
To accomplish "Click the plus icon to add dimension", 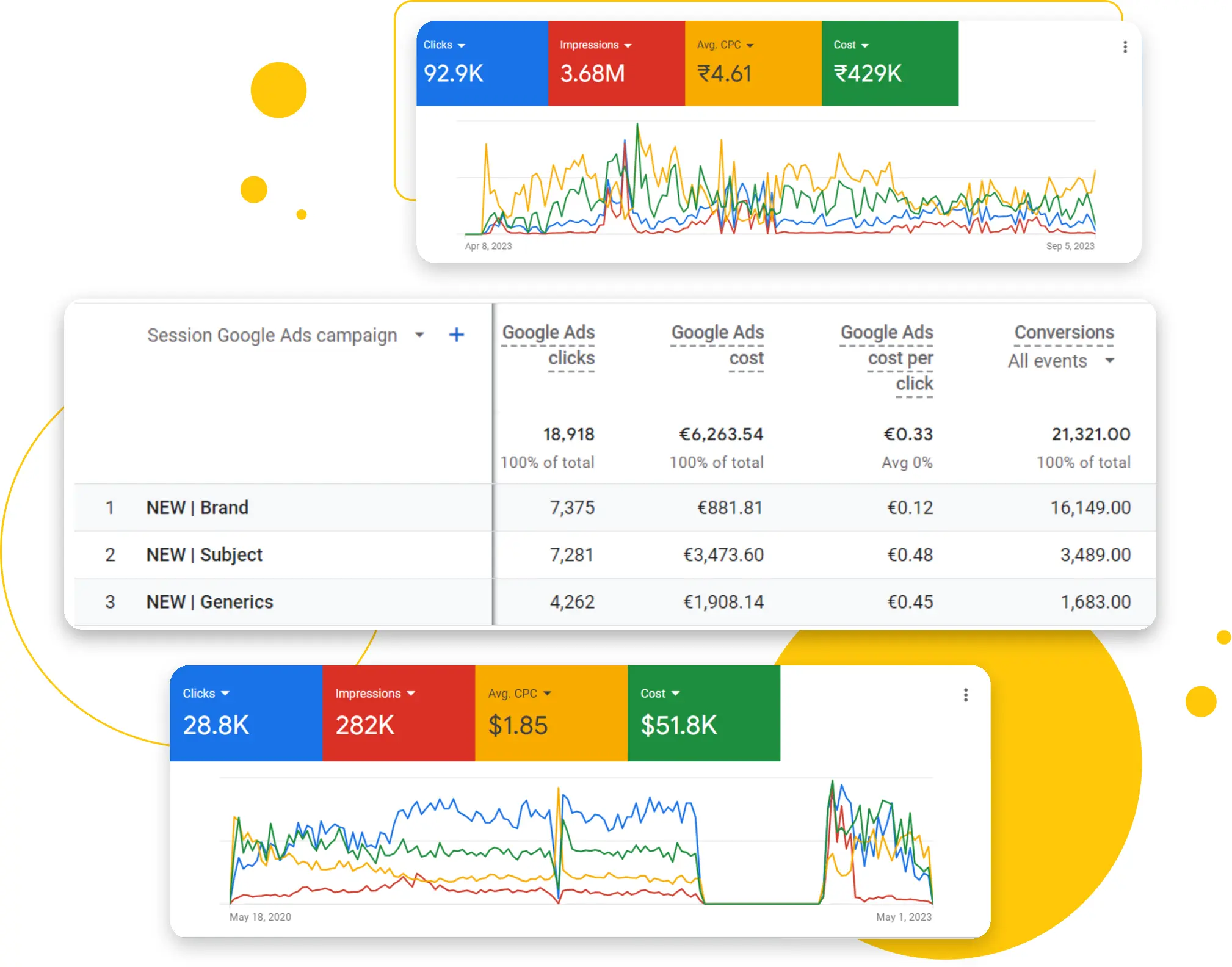I will coord(456,335).
